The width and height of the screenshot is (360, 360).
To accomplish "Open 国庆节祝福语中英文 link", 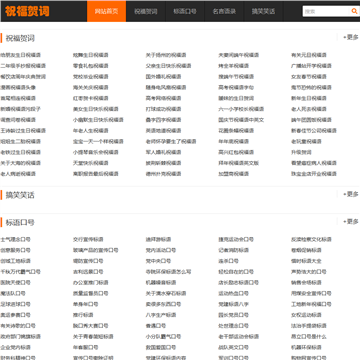I will coord(241,120).
